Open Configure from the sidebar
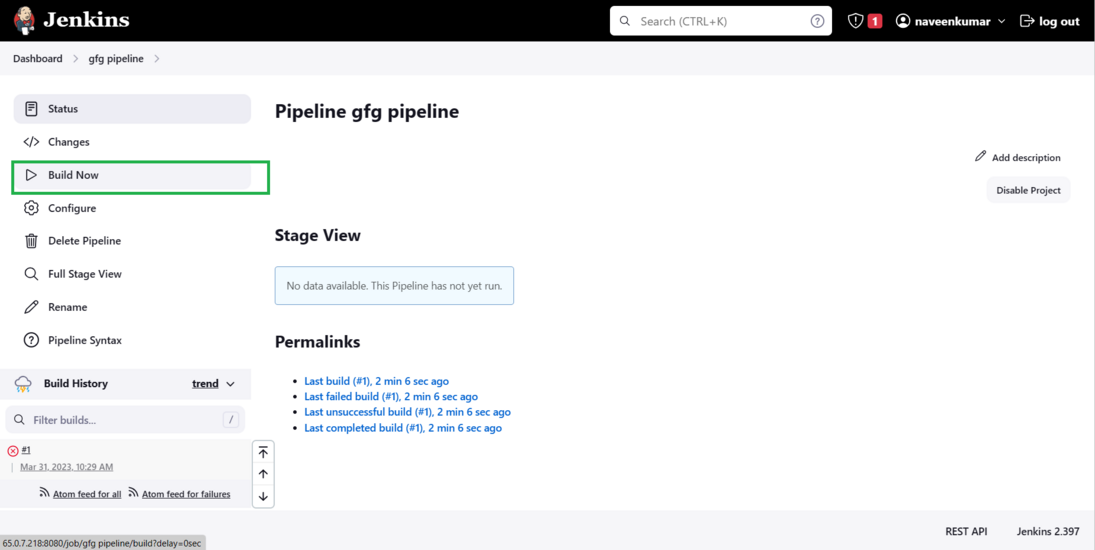 (72, 208)
